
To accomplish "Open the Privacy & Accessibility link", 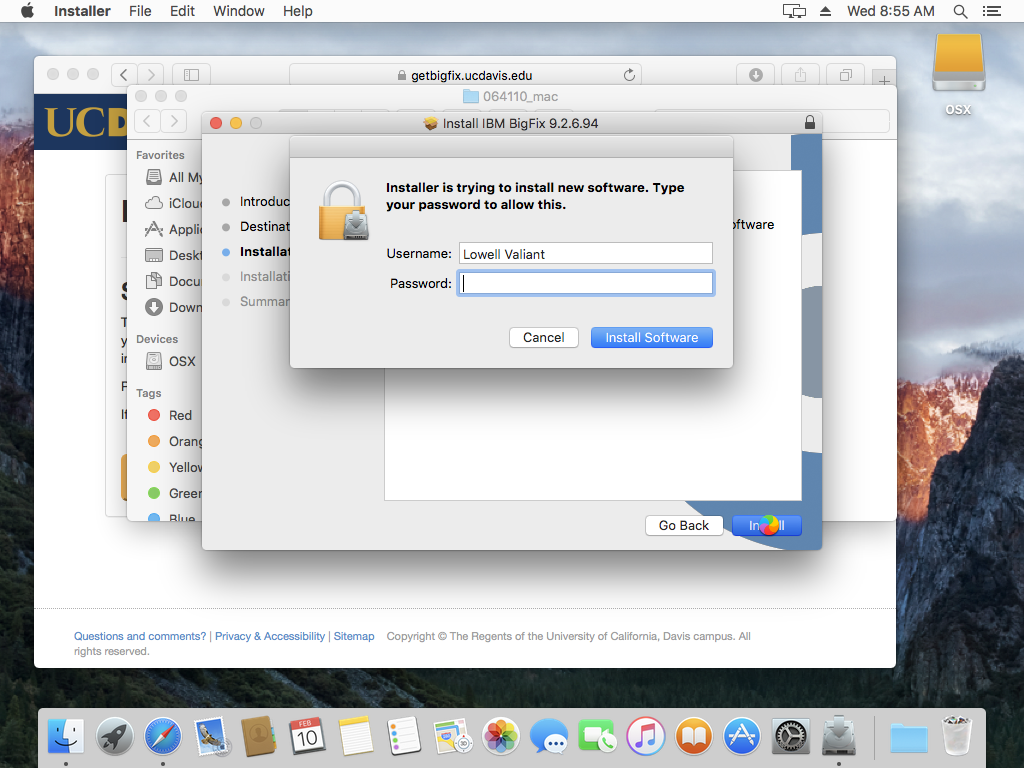I will coord(270,636).
